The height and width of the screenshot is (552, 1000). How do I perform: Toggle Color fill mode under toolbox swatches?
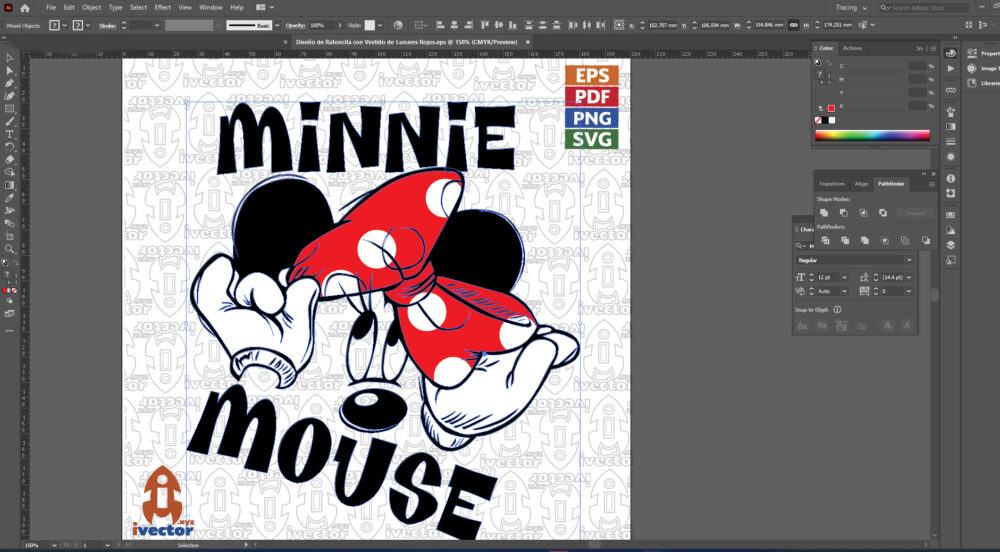pos(5,291)
